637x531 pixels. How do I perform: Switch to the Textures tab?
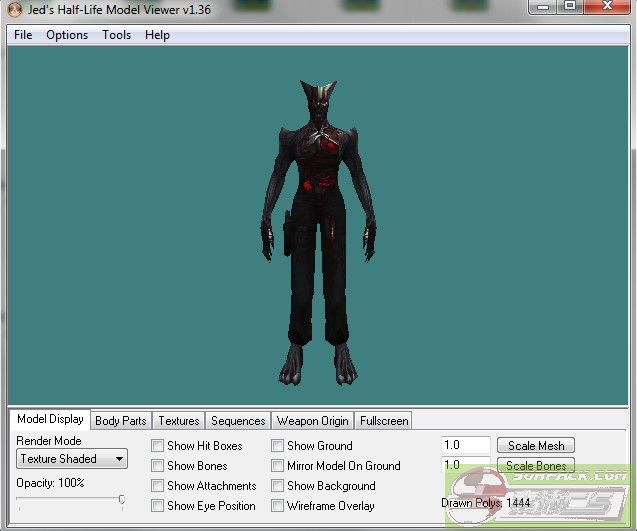179,421
